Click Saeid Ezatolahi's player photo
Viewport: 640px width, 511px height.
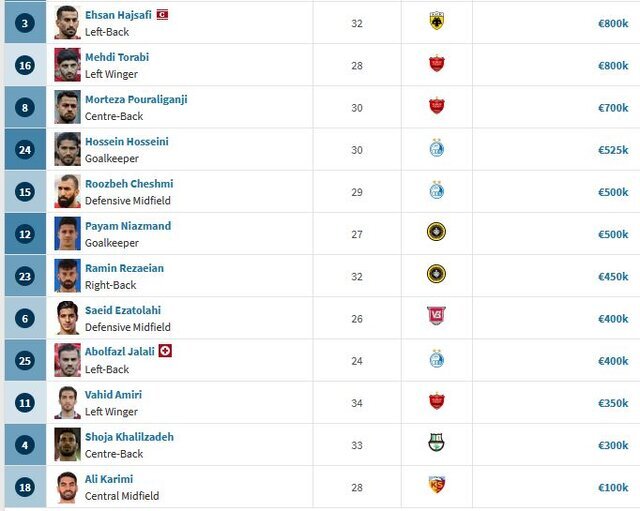point(67,317)
